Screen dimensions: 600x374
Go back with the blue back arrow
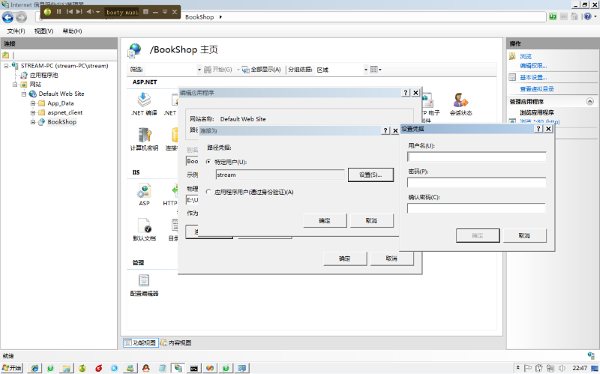click(8, 17)
